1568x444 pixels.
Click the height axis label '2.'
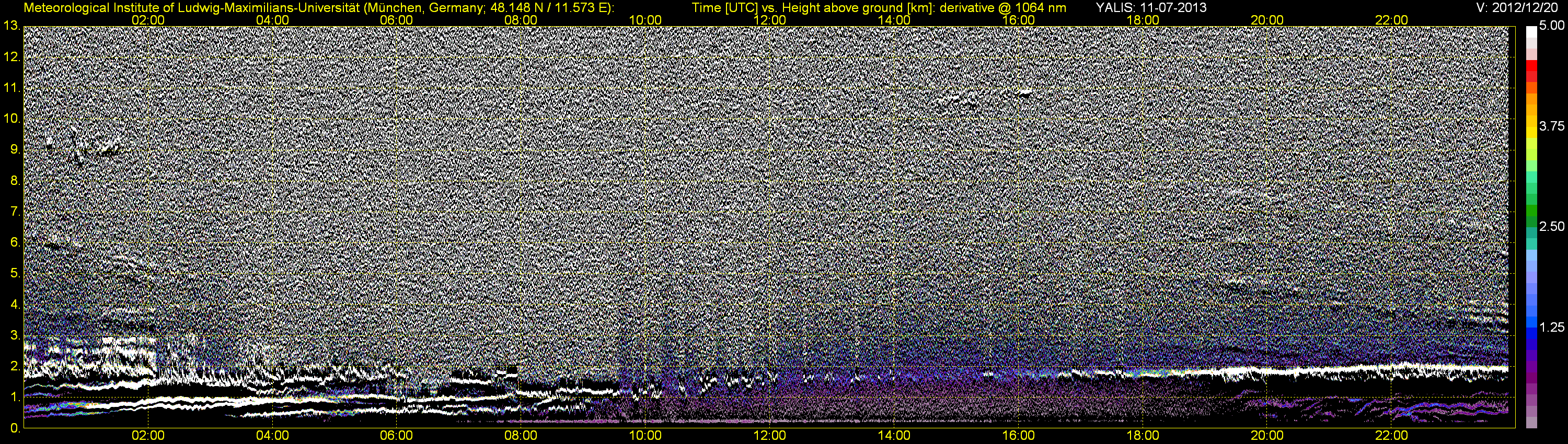pos(15,366)
